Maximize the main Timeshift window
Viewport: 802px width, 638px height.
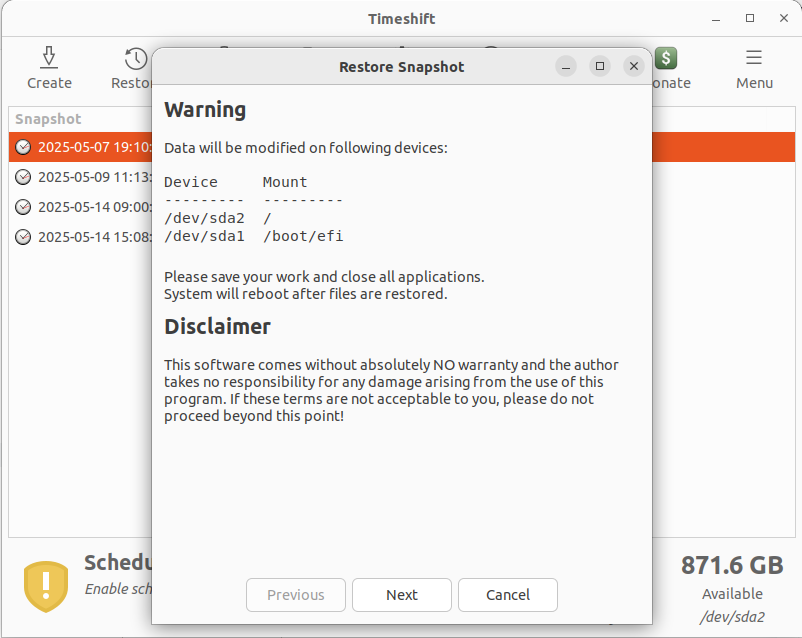[x=750, y=18]
